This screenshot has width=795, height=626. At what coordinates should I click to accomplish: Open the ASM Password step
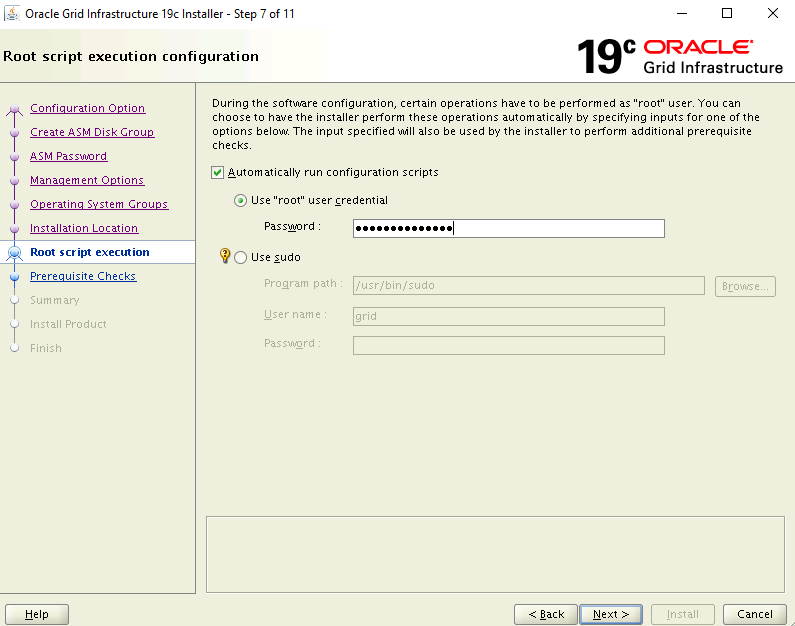click(68, 156)
